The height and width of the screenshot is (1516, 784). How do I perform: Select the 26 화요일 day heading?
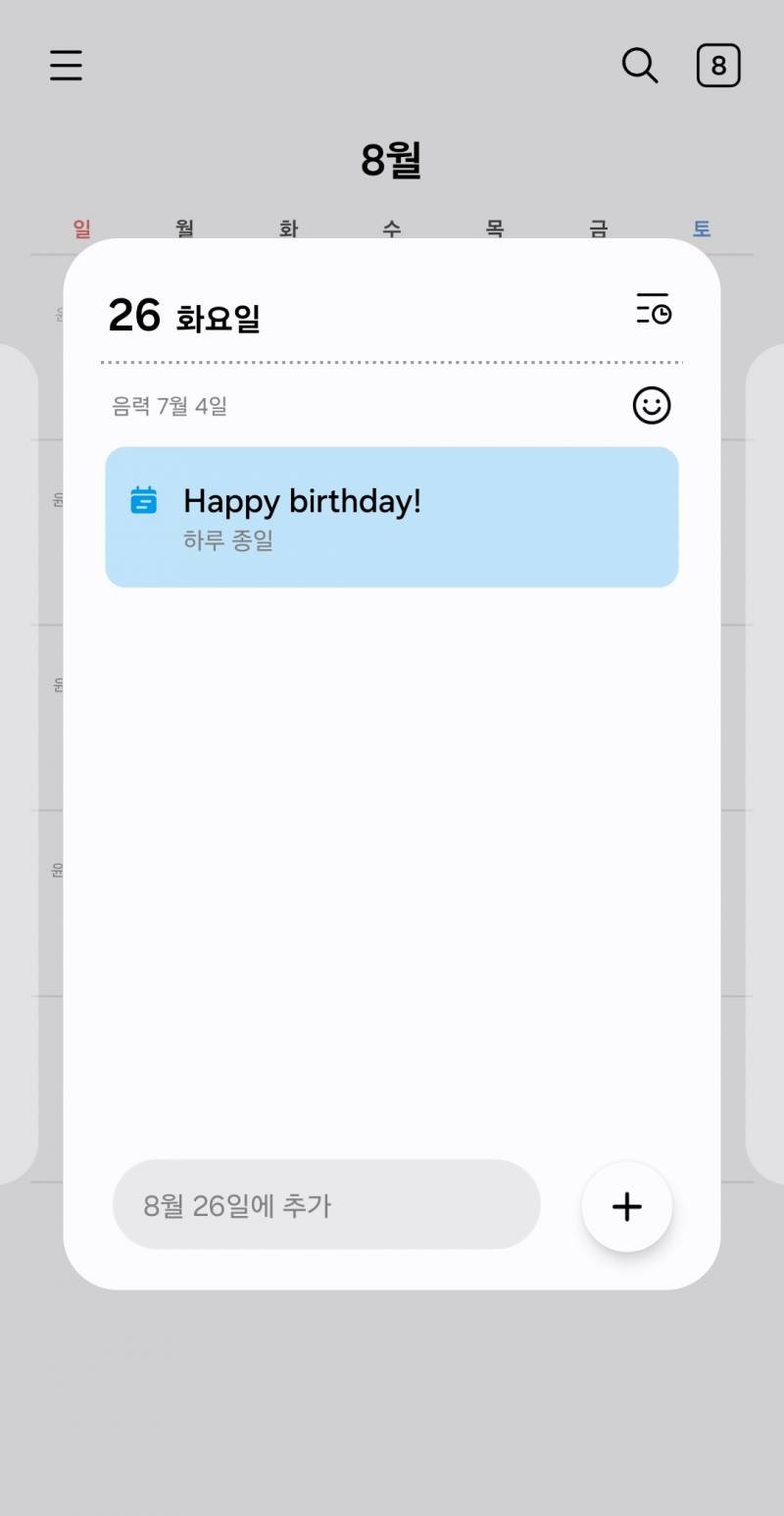[x=183, y=312]
